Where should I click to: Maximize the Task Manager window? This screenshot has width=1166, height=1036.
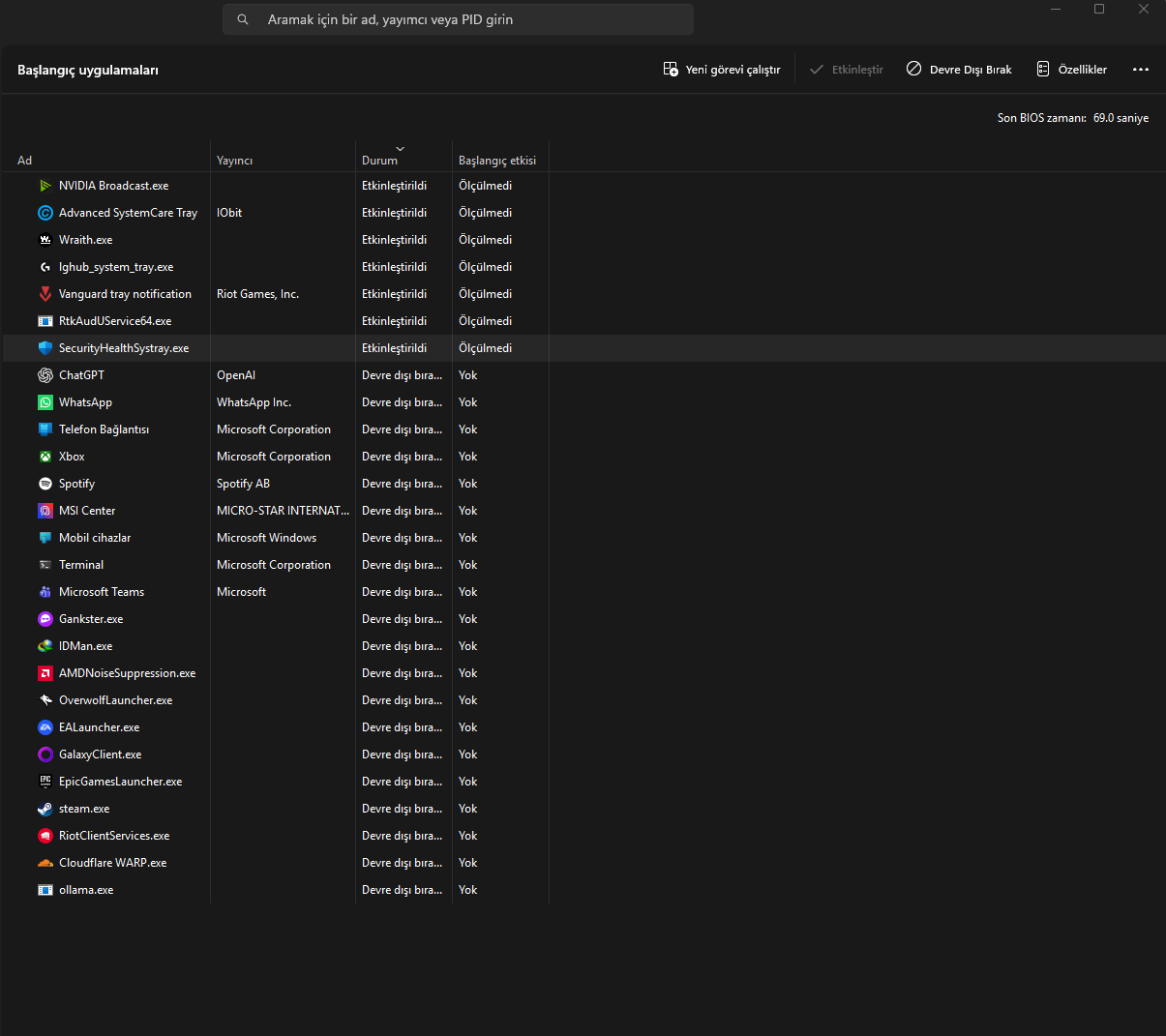1099,10
